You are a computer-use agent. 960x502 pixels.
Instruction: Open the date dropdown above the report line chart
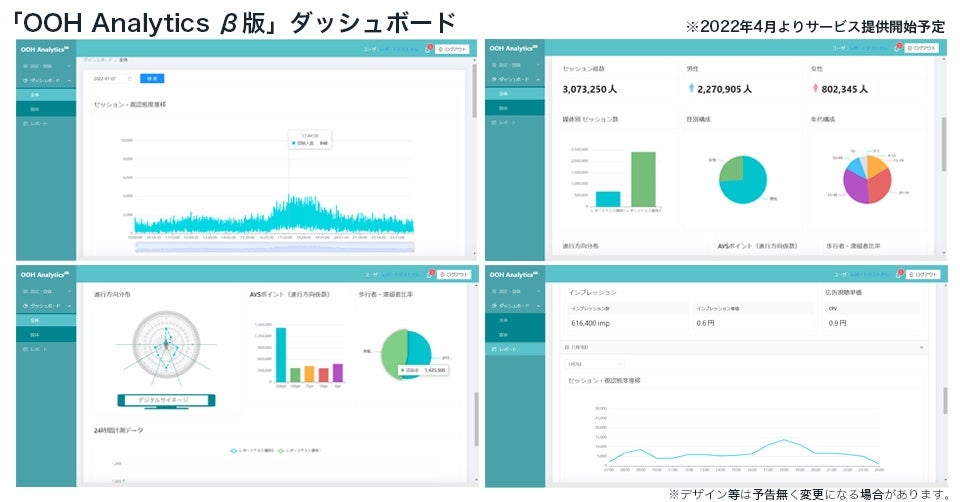[594, 364]
